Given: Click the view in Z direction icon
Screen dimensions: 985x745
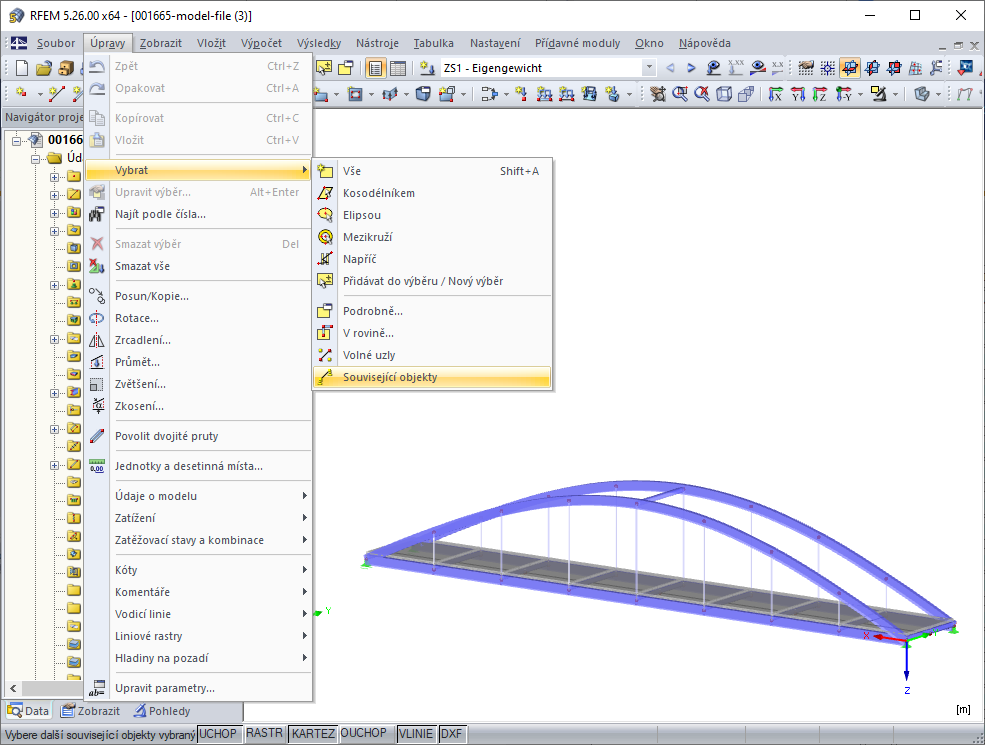Looking at the screenshot, I should point(820,94).
